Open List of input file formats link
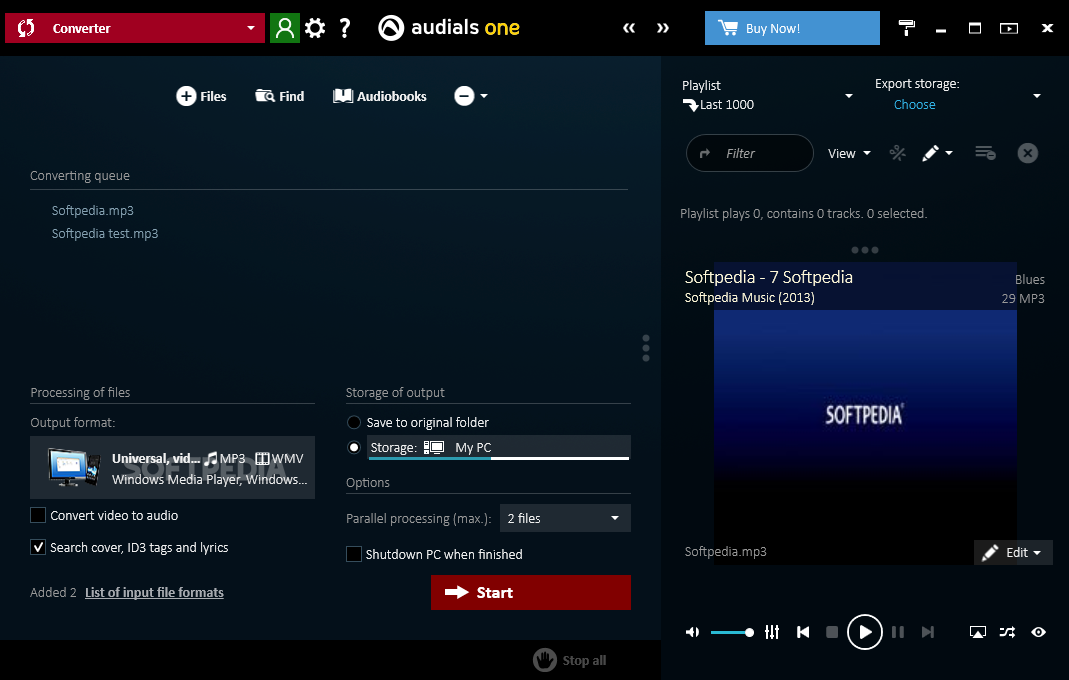Image resolution: width=1069 pixels, height=680 pixels. (x=154, y=592)
